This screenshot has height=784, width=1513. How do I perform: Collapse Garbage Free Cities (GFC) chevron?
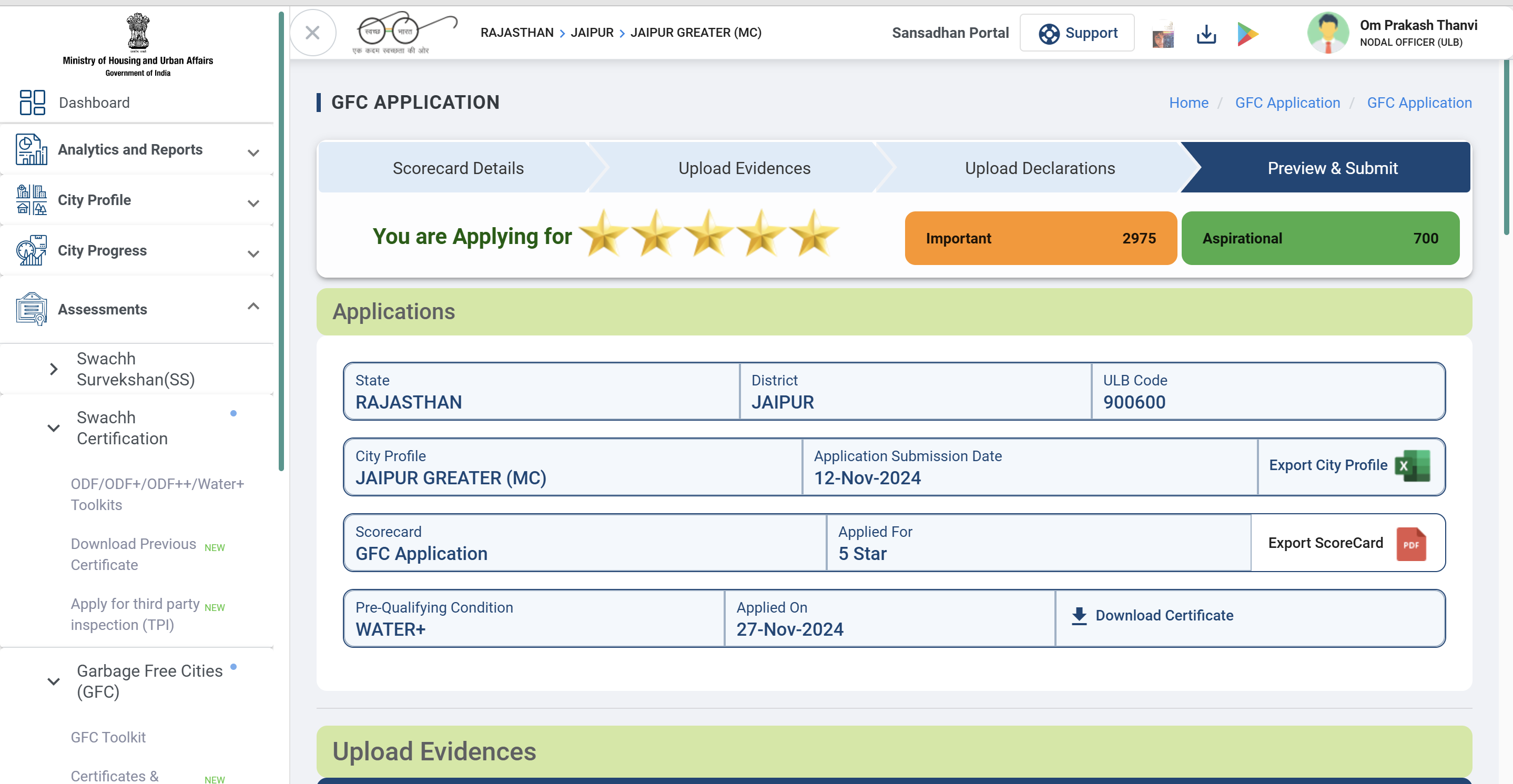[x=54, y=681]
